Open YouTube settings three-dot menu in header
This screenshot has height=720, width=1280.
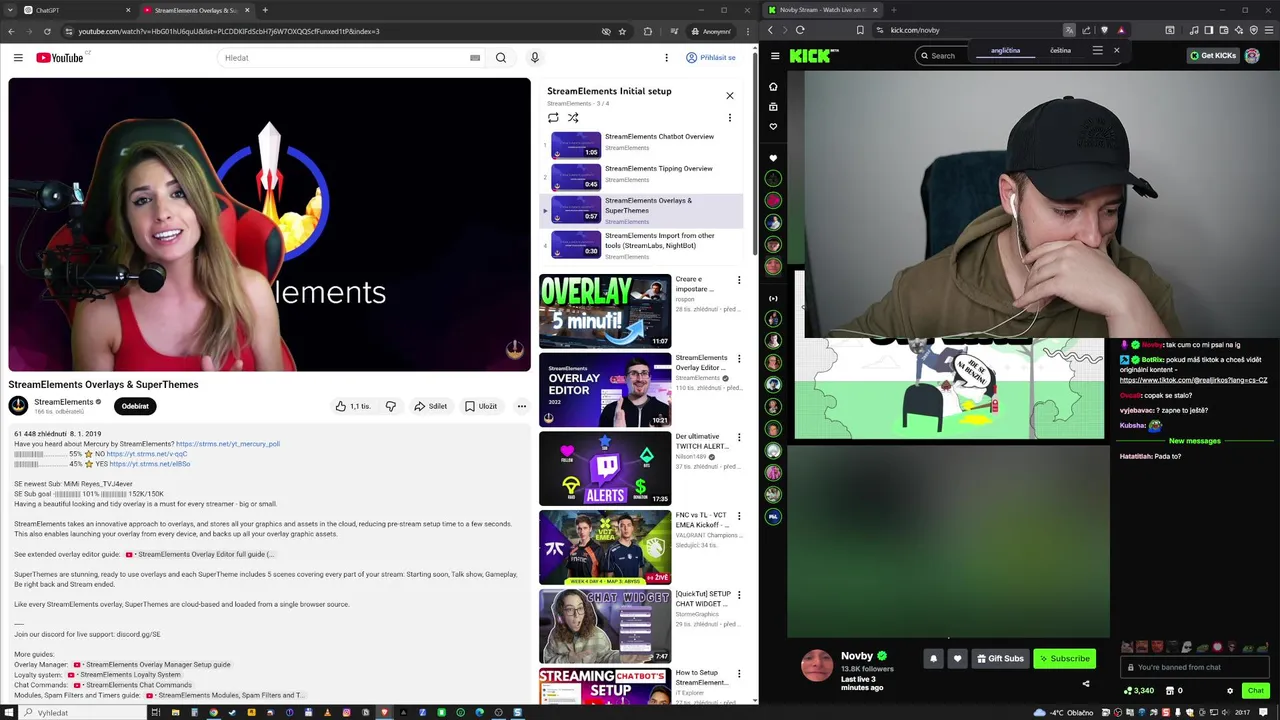[x=666, y=58]
